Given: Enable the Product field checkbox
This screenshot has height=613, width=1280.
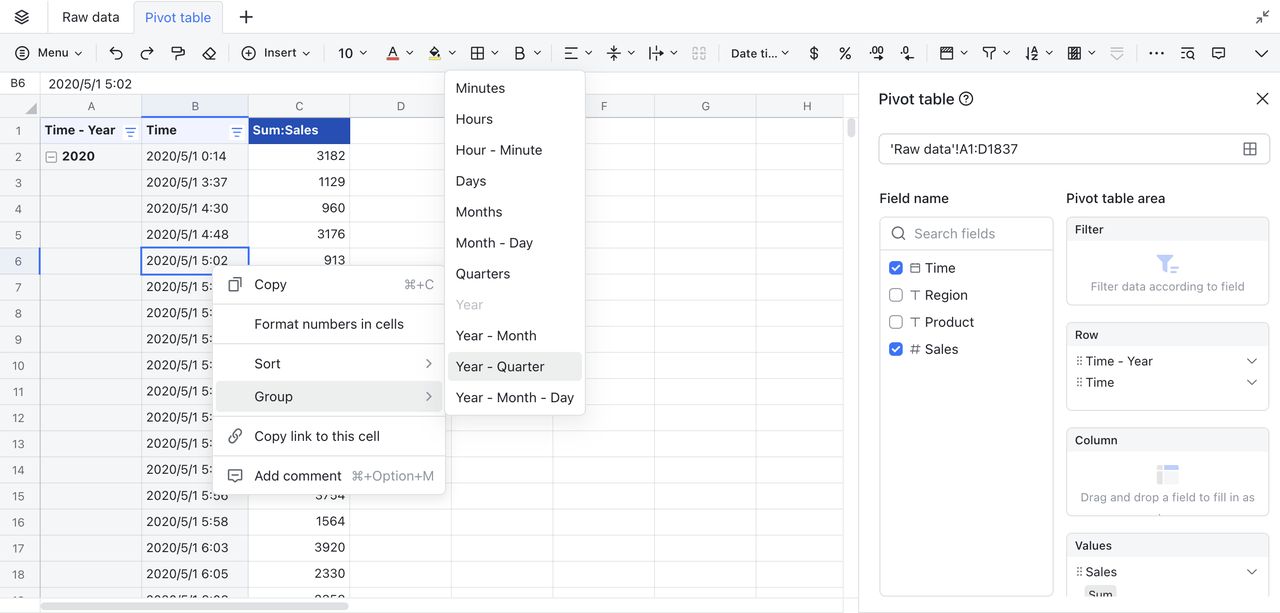Looking at the screenshot, I should pos(896,322).
